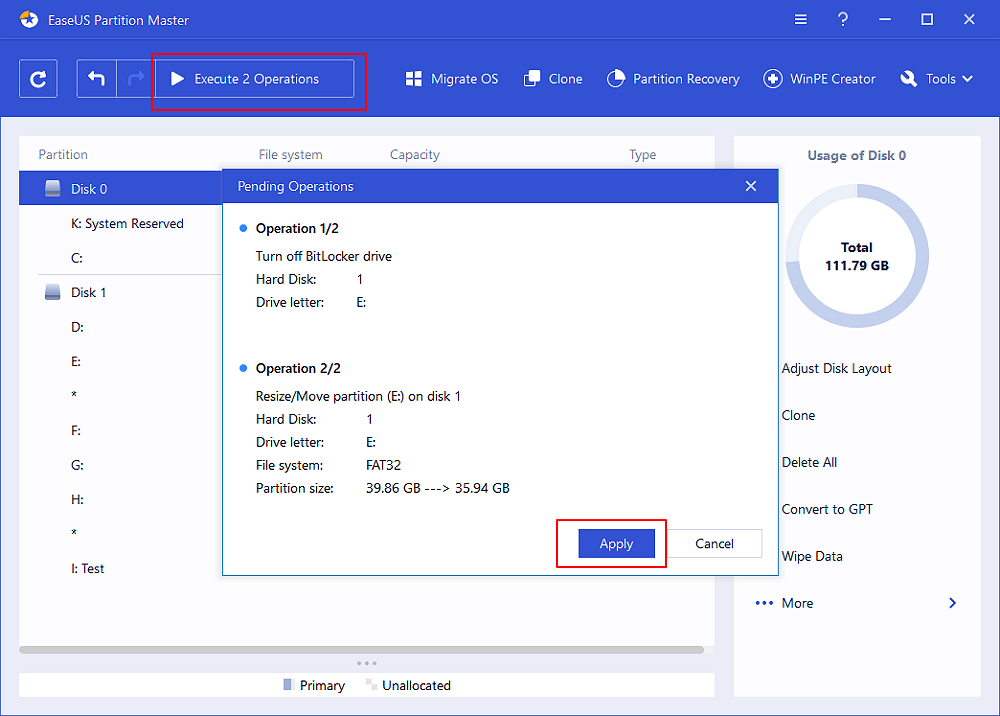Close the Pending Operations dialog
This screenshot has height=716, width=1000.
coord(751,186)
